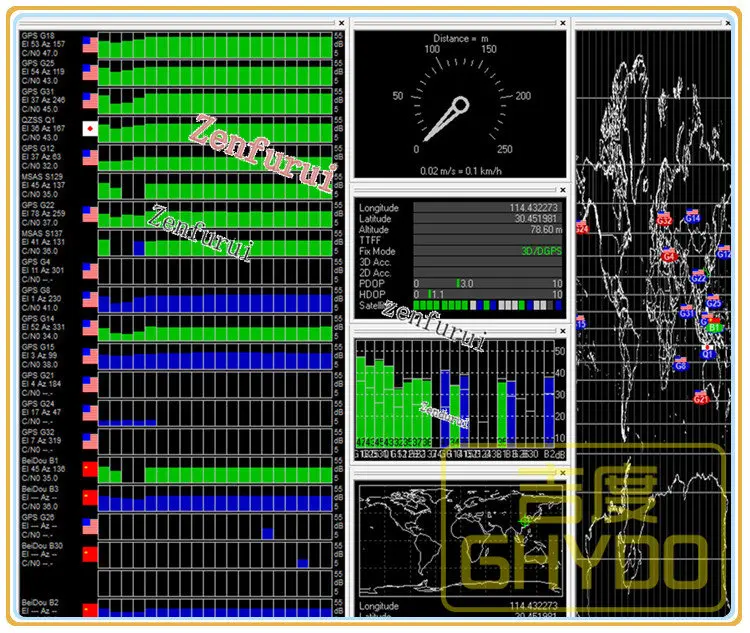The image size is (750, 633).
Task: Click the Latitude value 30.451981 in data panel
Action: coord(535,219)
